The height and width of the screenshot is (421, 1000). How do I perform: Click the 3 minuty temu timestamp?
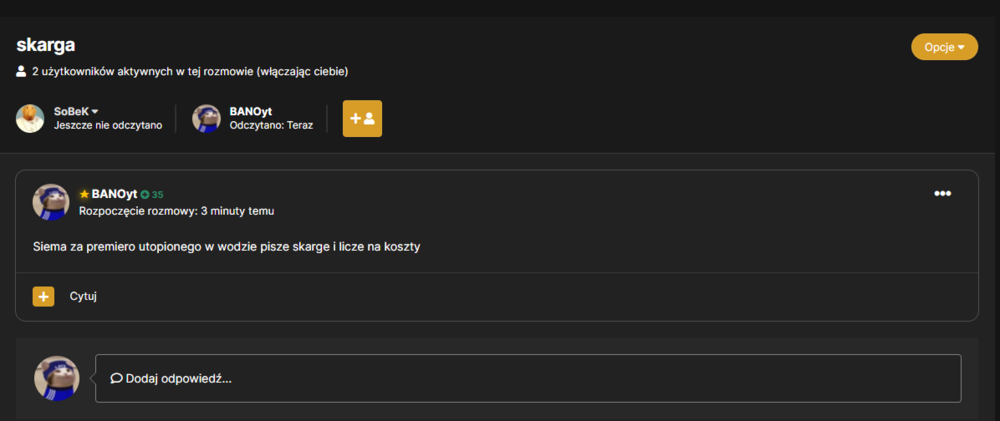(x=237, y=211)
